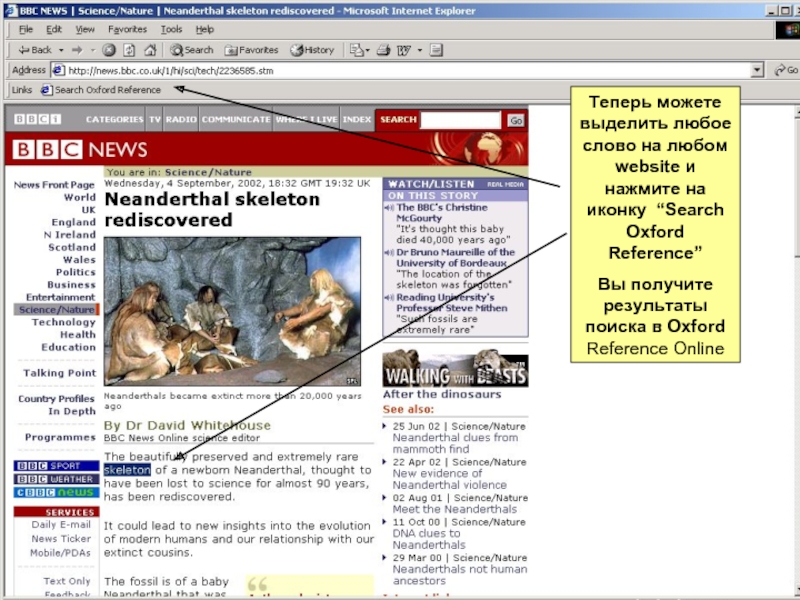Open New evidence of Neanderthal violence

click(449, 479)
